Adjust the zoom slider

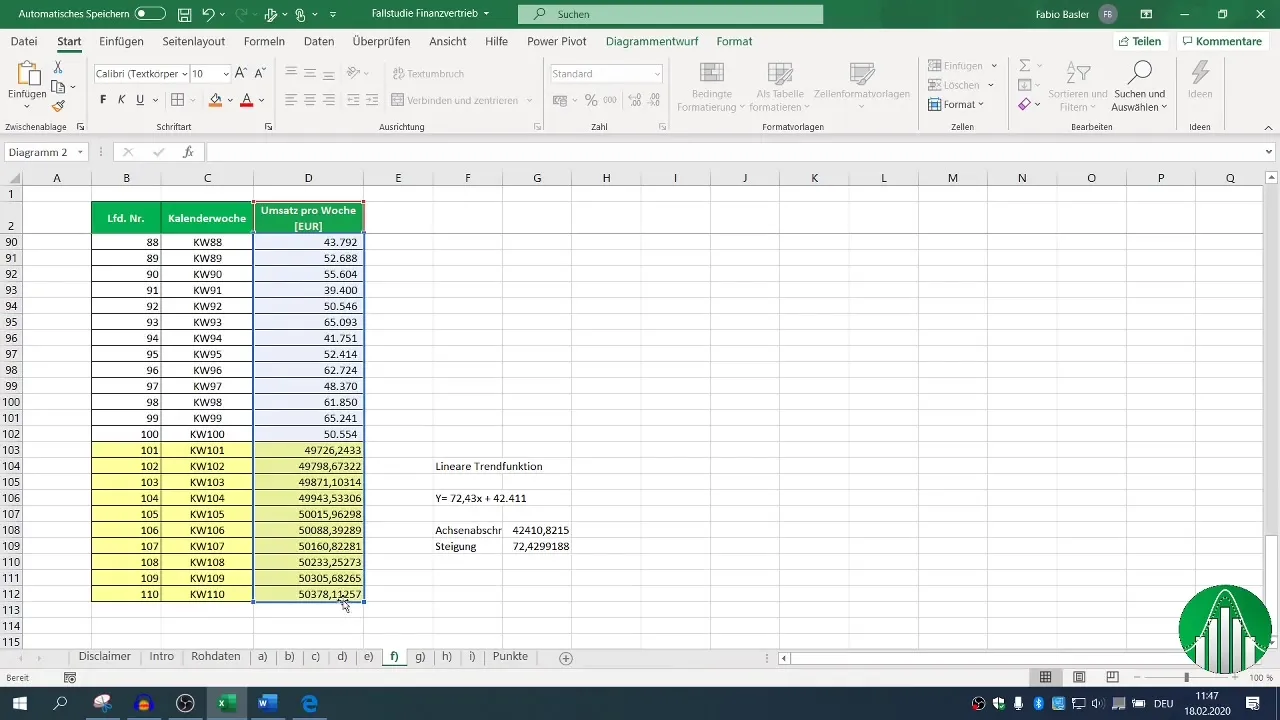coord(1186,677)
